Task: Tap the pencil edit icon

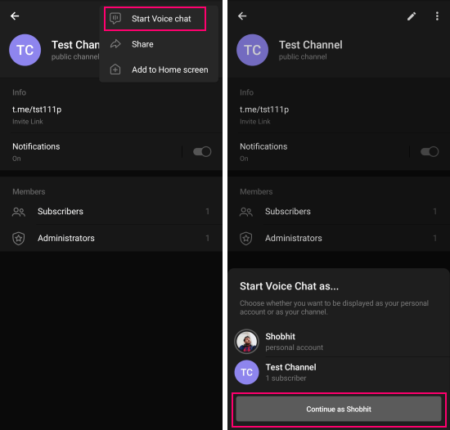Action: pos(412,16)
